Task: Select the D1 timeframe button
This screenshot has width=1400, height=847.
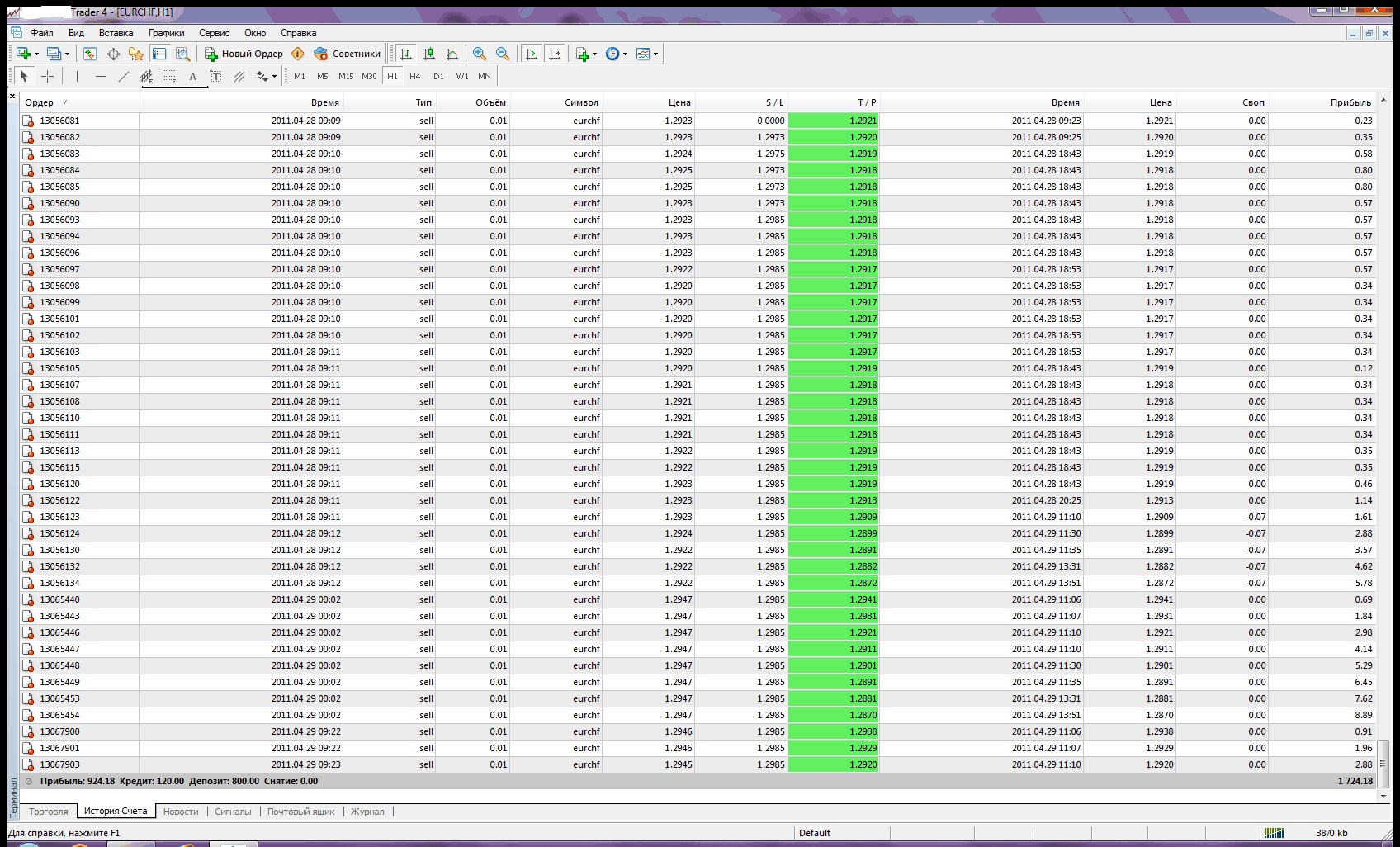Action: (x=438, y=76)
